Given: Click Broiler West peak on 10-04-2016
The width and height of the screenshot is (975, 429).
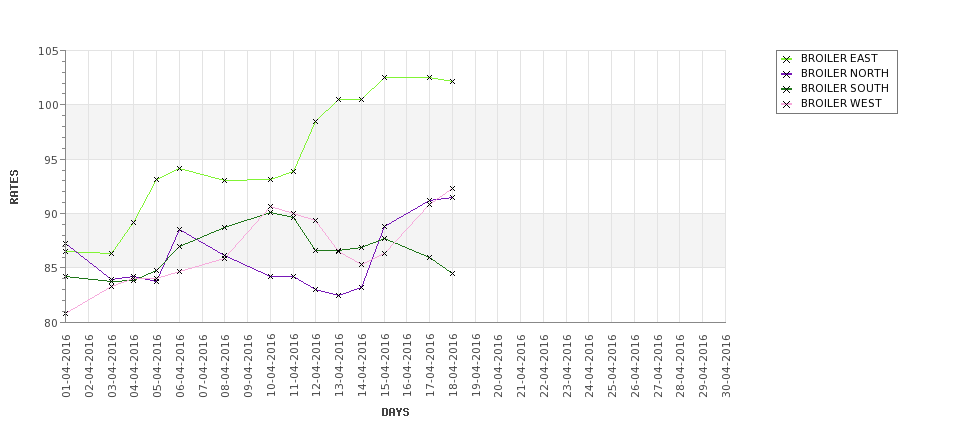Looking at the screenshot, I should click(270, 206).
